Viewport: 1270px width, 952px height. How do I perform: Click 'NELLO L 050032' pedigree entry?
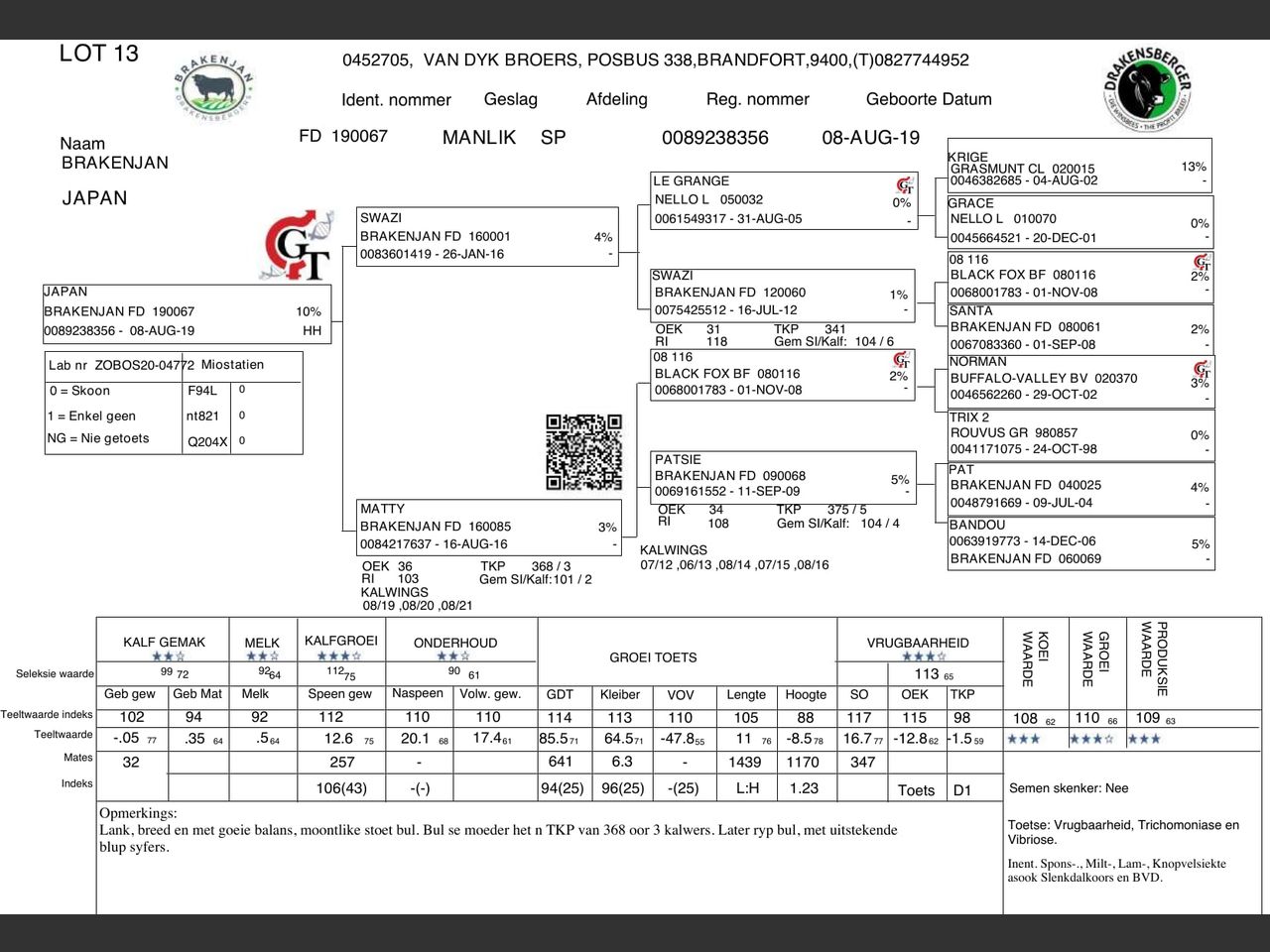point(708,199)
